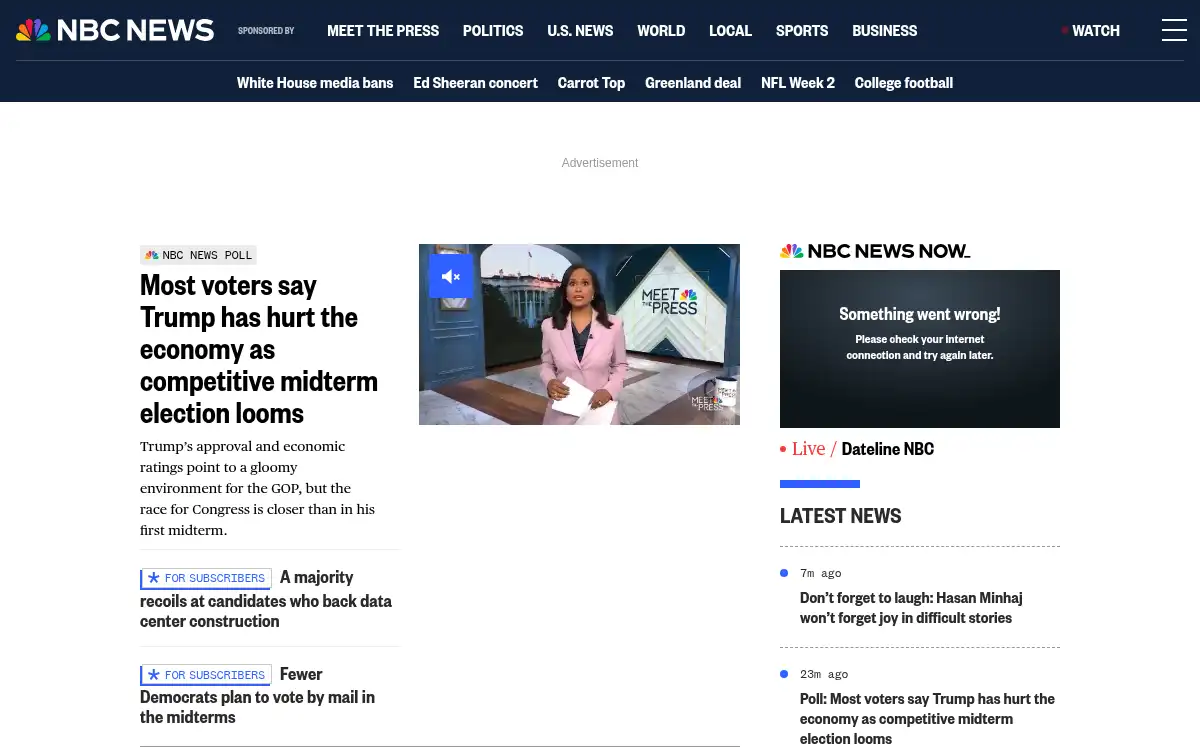Go to the Local section
The width and height of the screenshot is (1200, 750).
730,31
